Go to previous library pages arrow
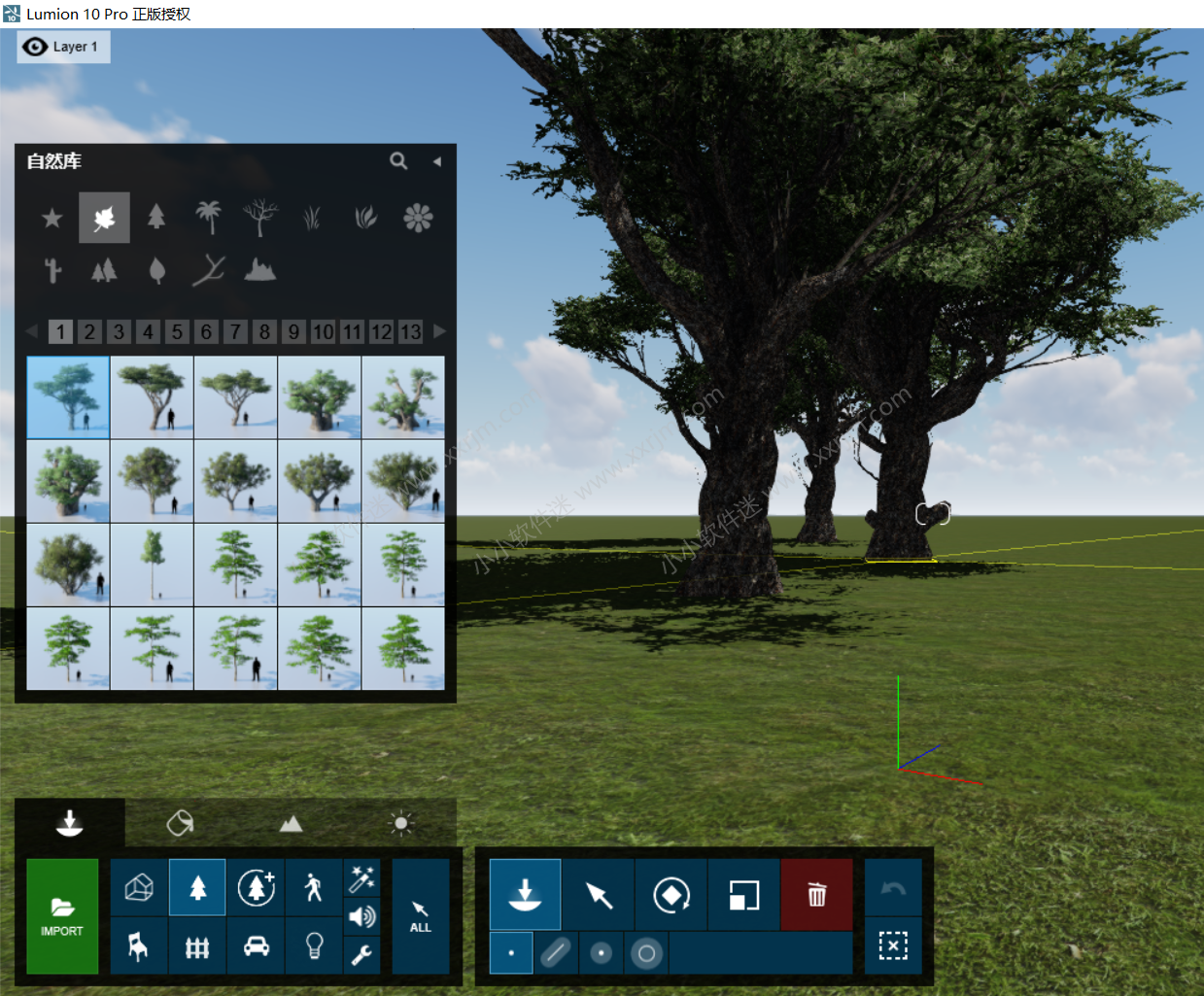1204x996 pixels. 32,331
